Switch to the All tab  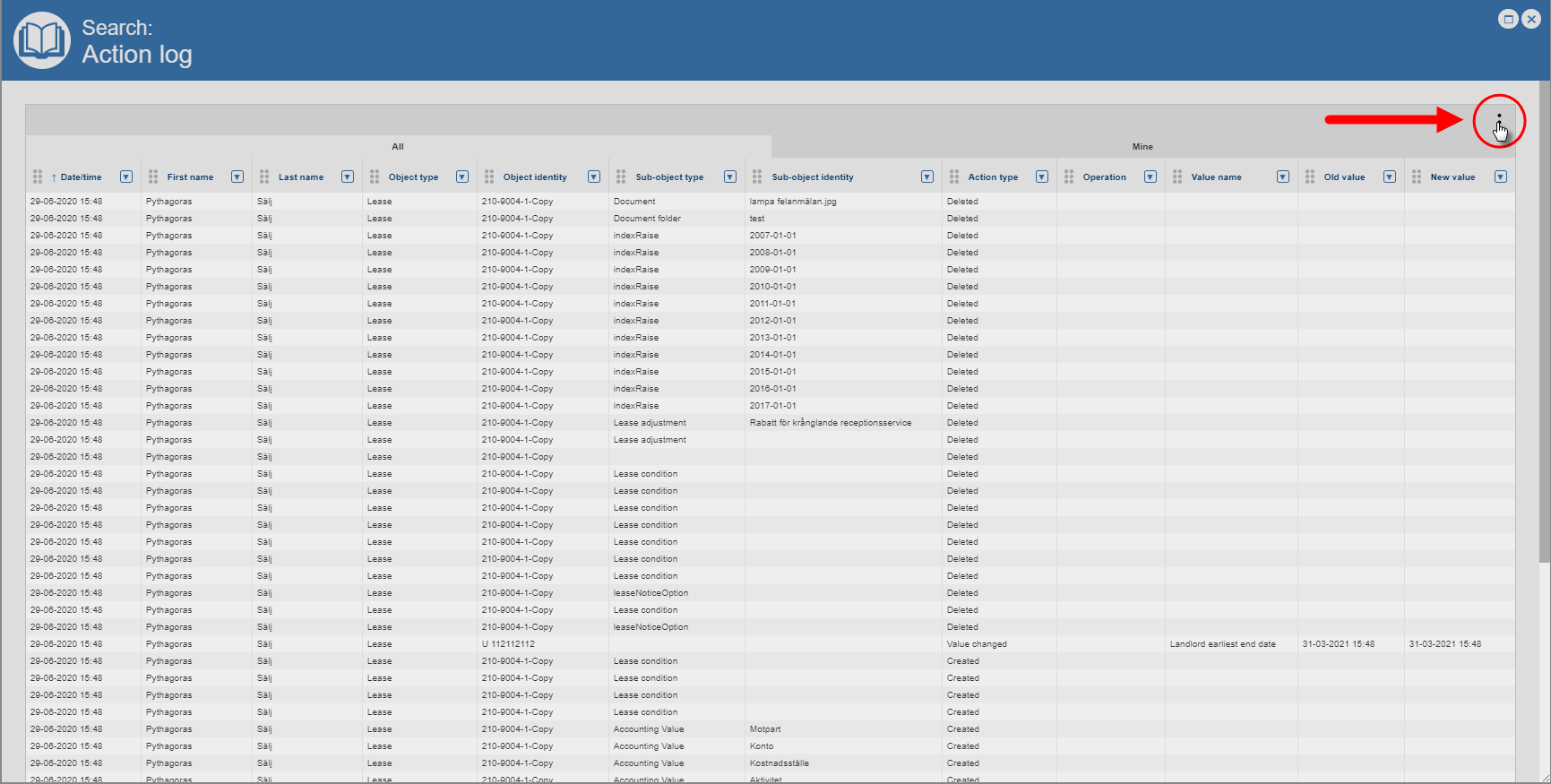[x=398, y=146]
